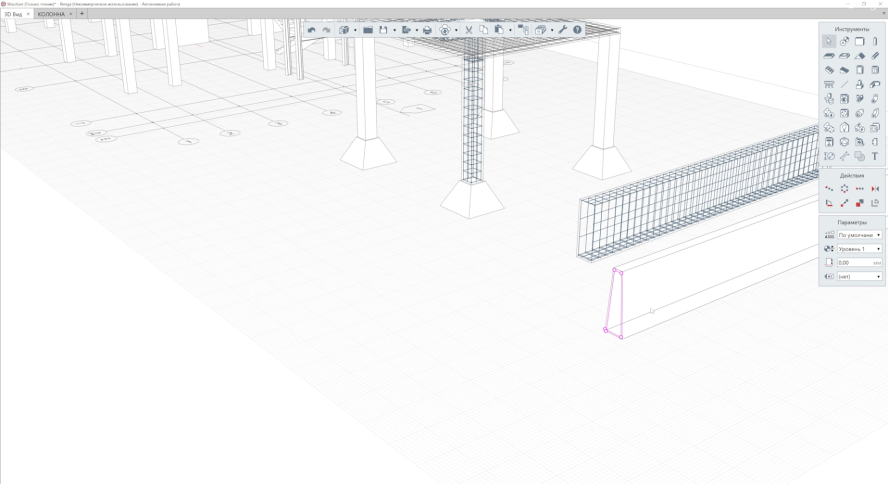
Task: Switch to the 'КОЛОННА' tab
Action: point(51,14)
